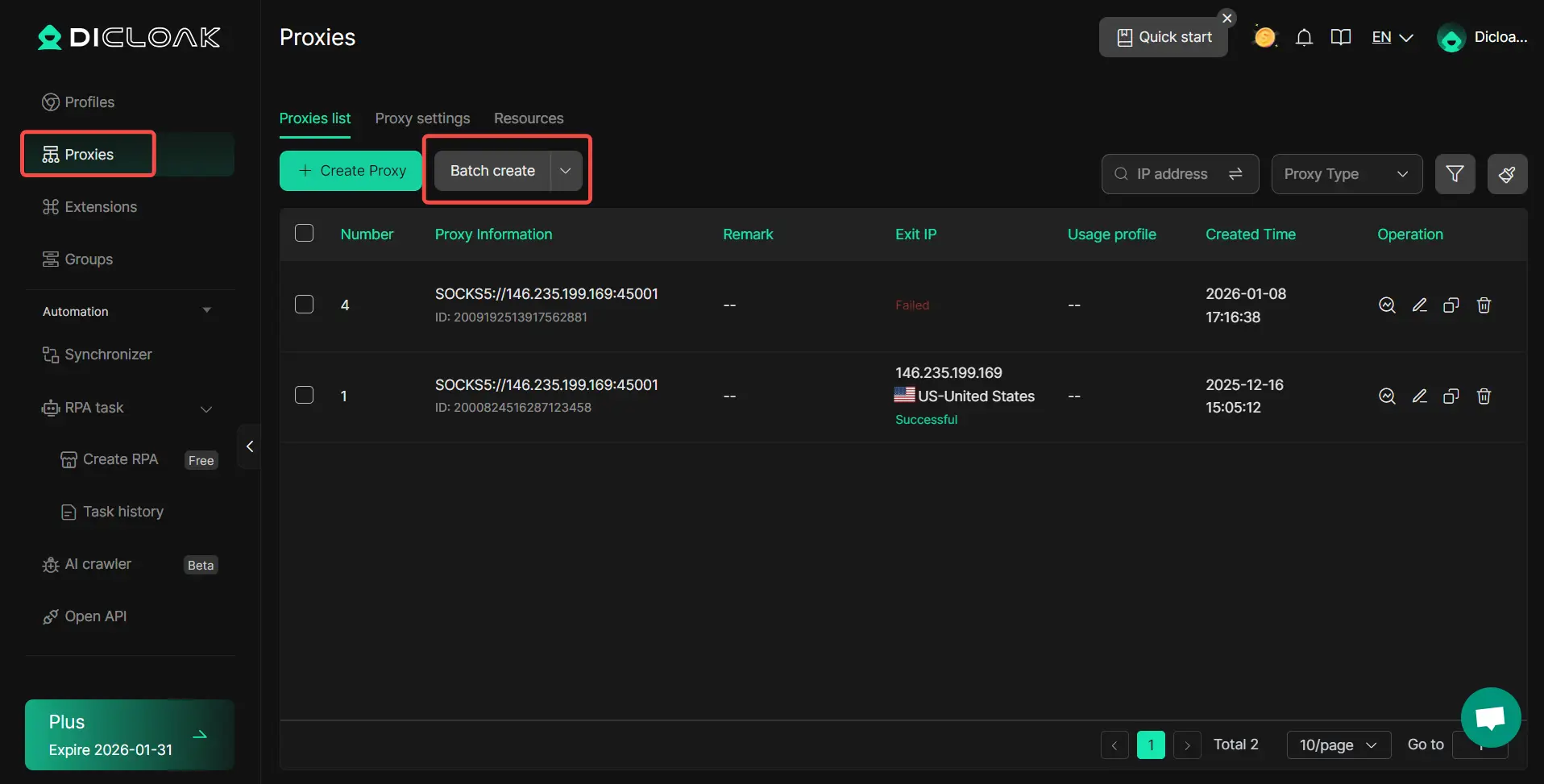Edit proxy number 1 with pencil icon
The width and height of the screenshot is (1544, 784).
tap(1419, 396)
